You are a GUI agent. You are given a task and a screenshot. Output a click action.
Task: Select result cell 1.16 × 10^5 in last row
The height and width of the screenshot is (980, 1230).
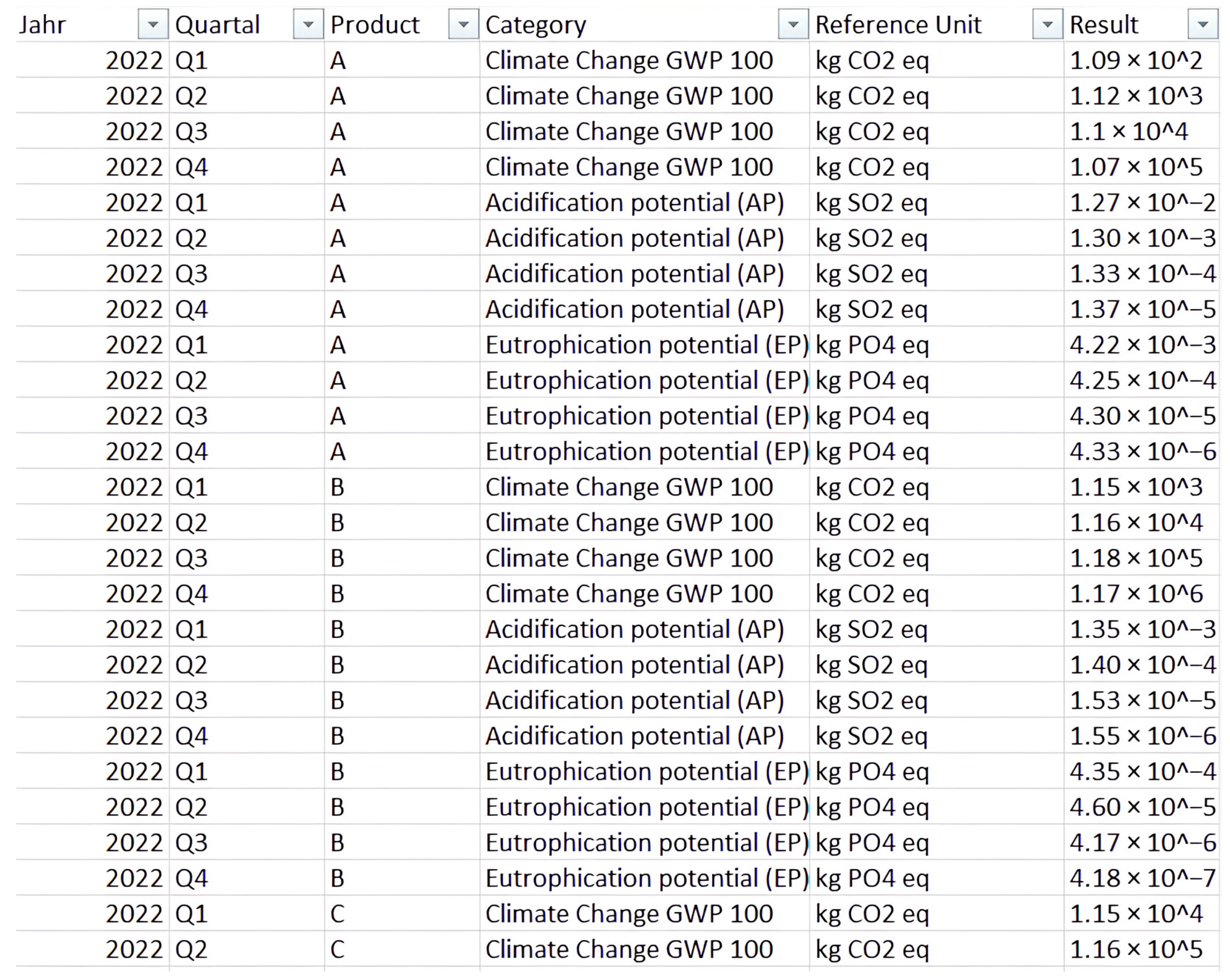(1135, 949)
